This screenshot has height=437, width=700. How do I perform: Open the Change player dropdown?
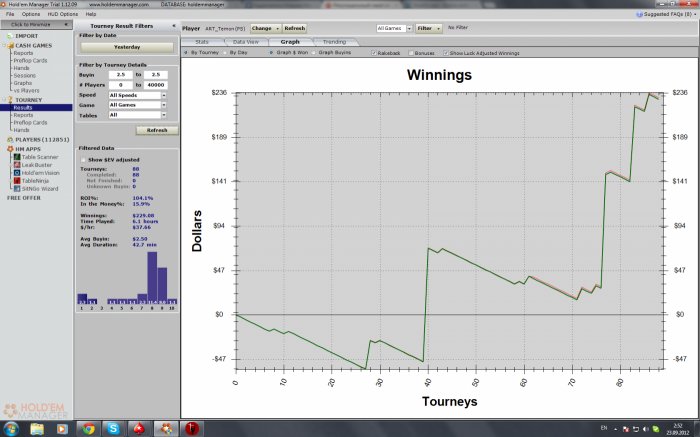(265, 28)
